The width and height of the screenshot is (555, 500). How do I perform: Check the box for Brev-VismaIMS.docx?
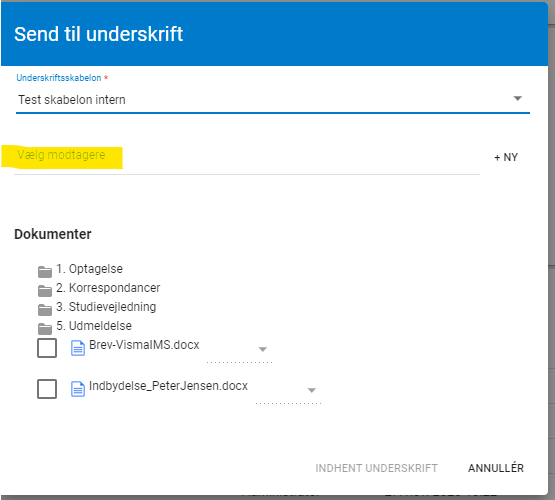pos(47,348)
